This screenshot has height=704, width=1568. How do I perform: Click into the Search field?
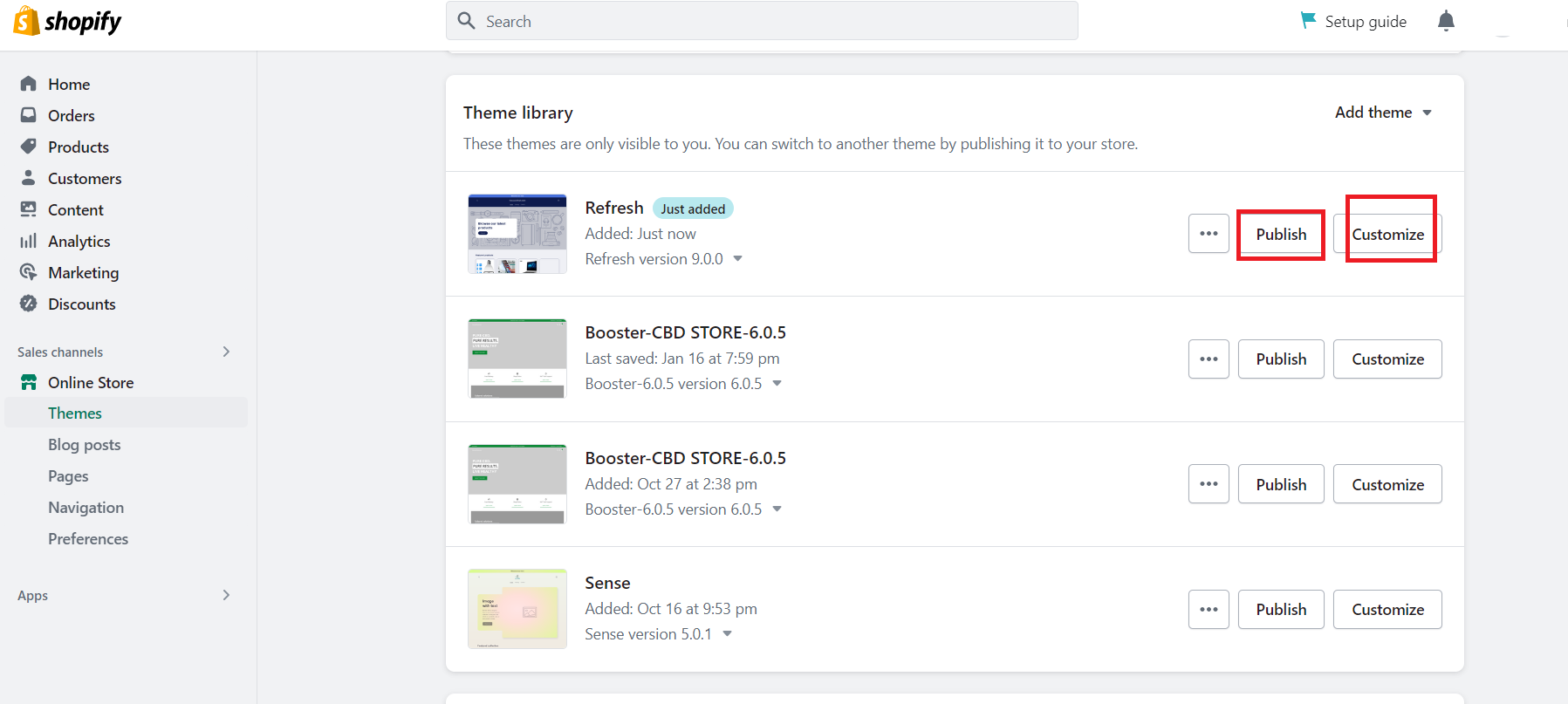tap(762, 21)
